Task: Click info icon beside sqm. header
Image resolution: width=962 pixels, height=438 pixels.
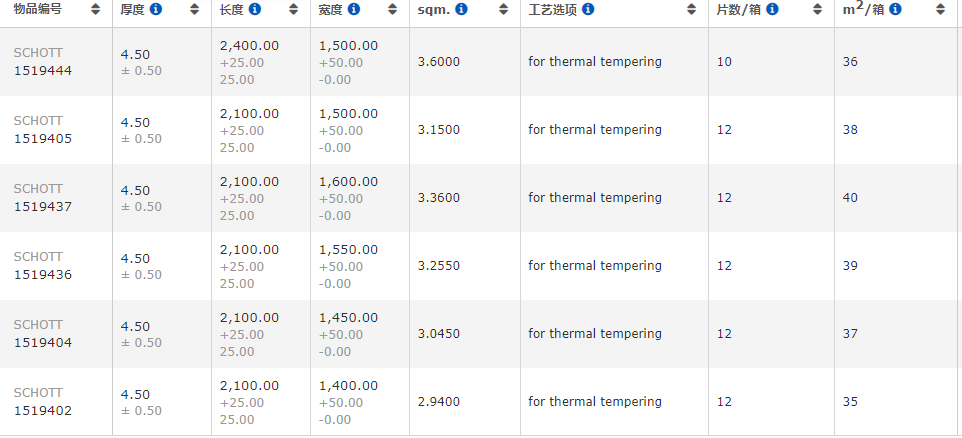Action: click(460, 9)
